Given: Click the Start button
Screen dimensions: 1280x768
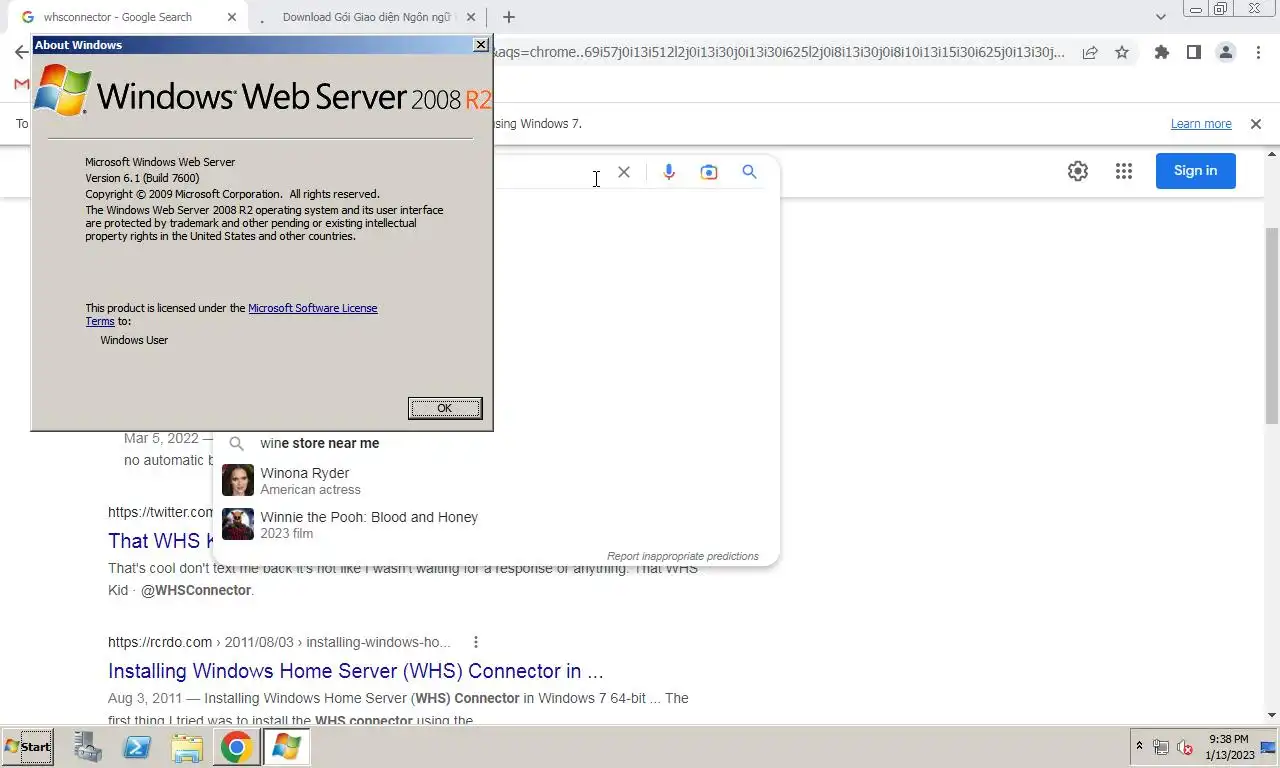Looking at the screenshot, I should coord(28,747).
